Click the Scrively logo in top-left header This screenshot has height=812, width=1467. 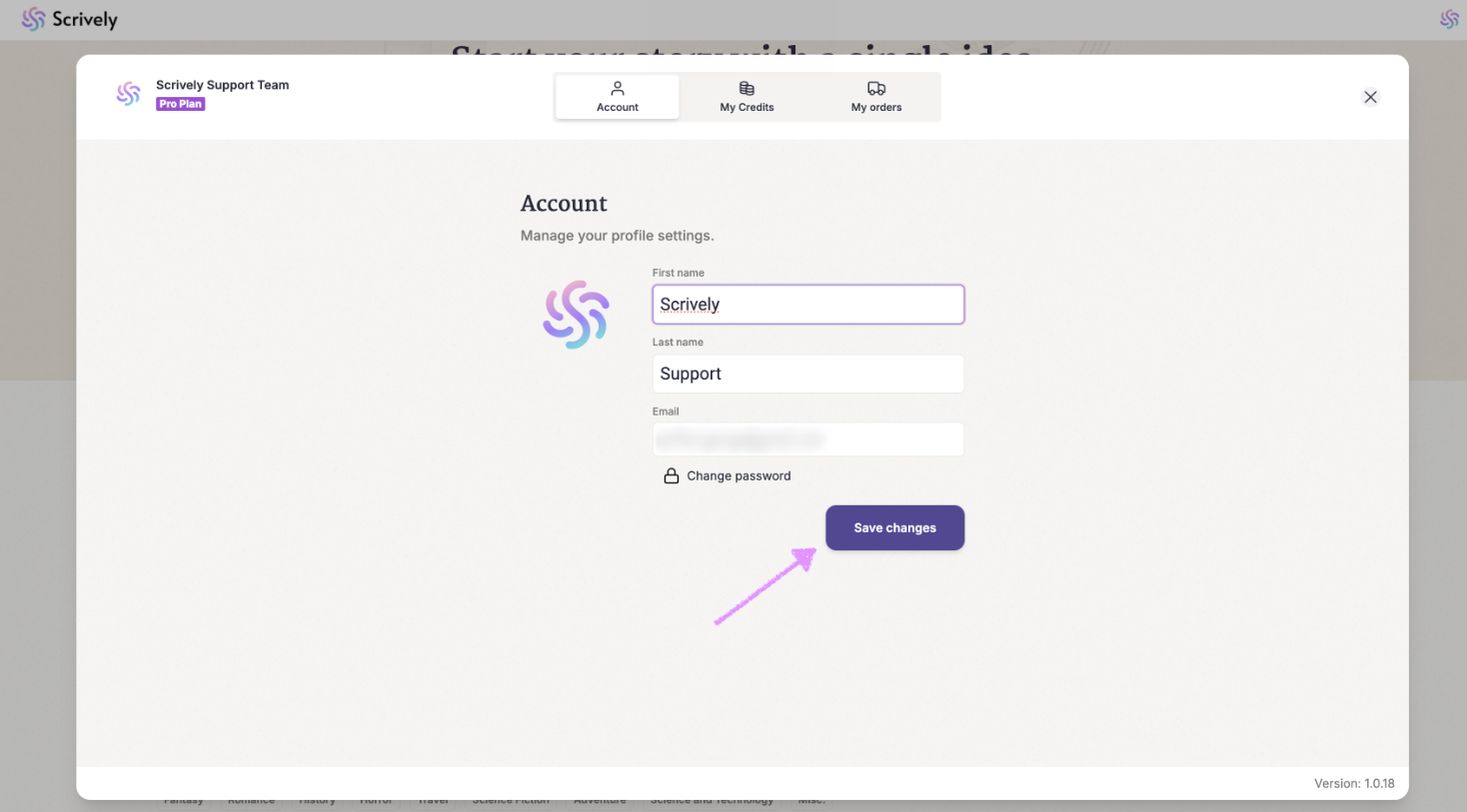pyautogui.click(x=69, y=19)
